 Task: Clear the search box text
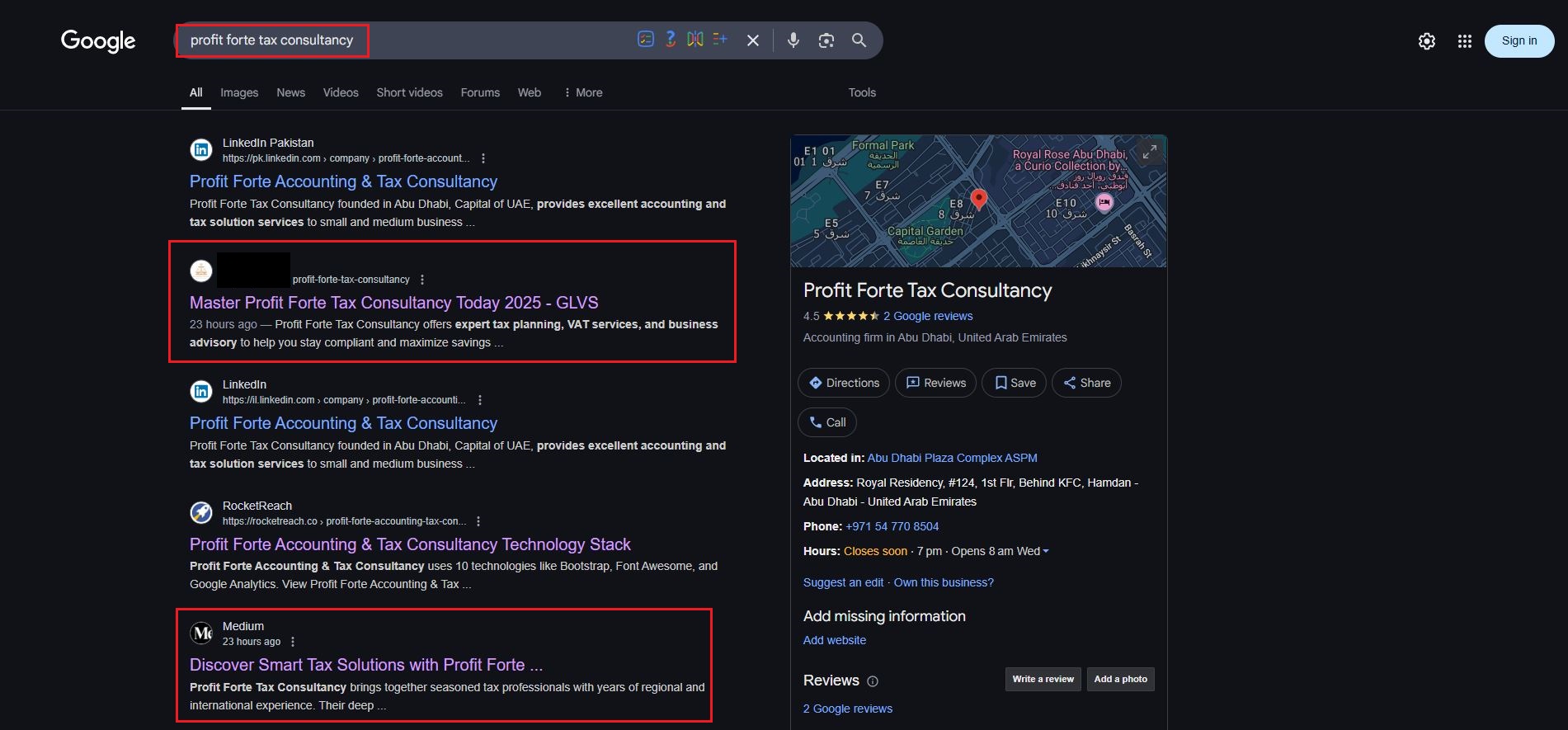coord(752,40)
